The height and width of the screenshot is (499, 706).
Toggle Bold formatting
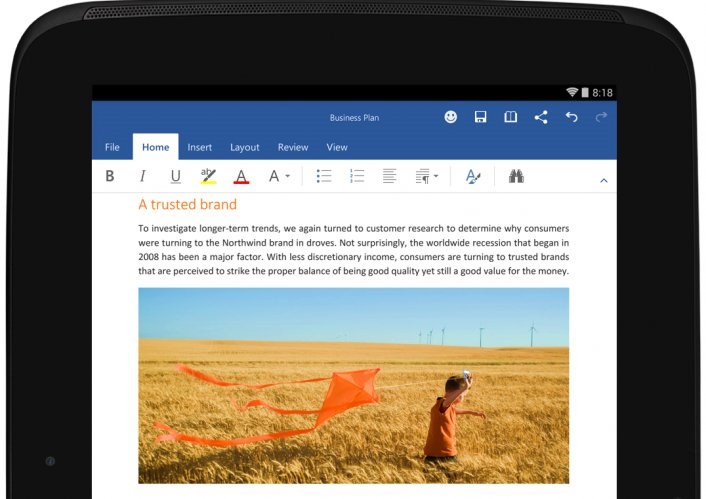109,176
